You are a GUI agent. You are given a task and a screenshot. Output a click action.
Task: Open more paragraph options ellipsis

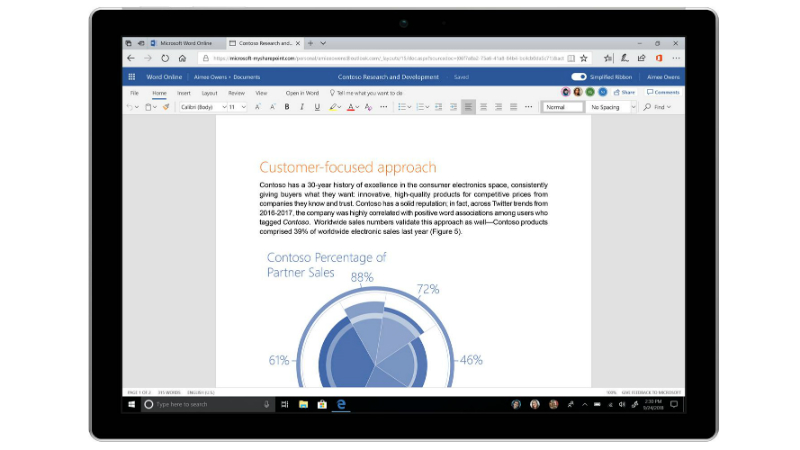point(529,107)
